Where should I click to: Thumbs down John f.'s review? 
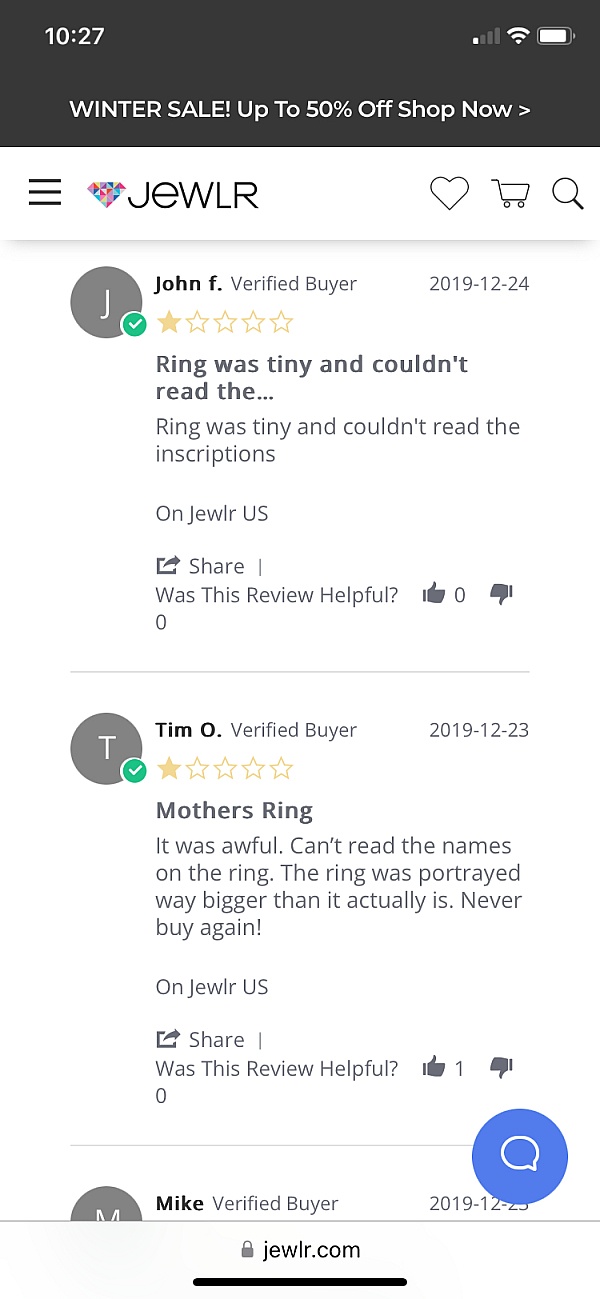(501, 595)
